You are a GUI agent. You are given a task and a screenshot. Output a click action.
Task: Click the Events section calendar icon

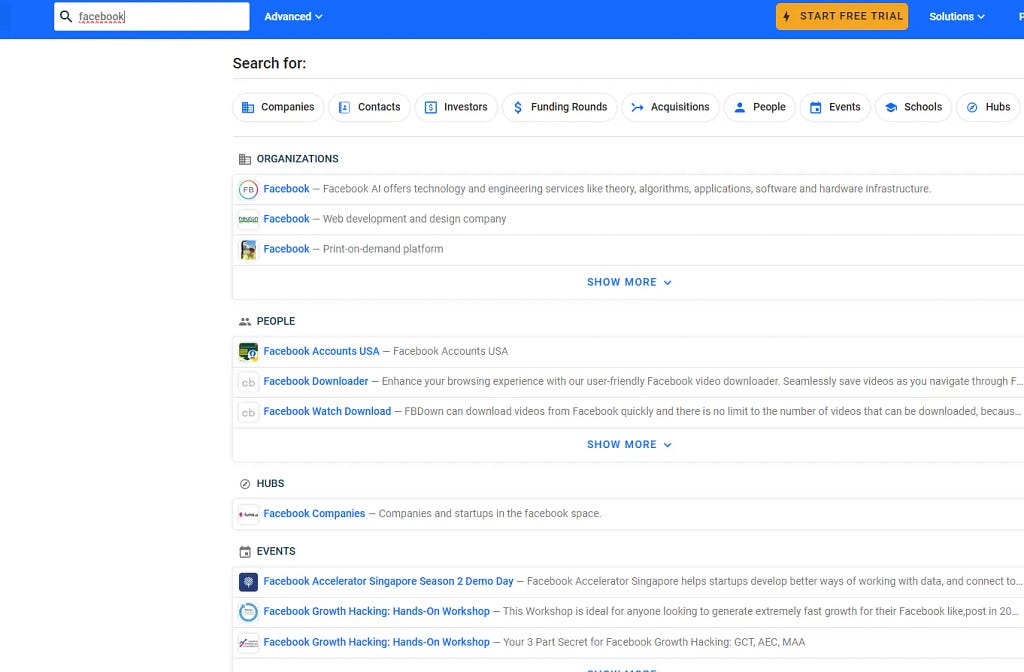[x=245, y=552]
